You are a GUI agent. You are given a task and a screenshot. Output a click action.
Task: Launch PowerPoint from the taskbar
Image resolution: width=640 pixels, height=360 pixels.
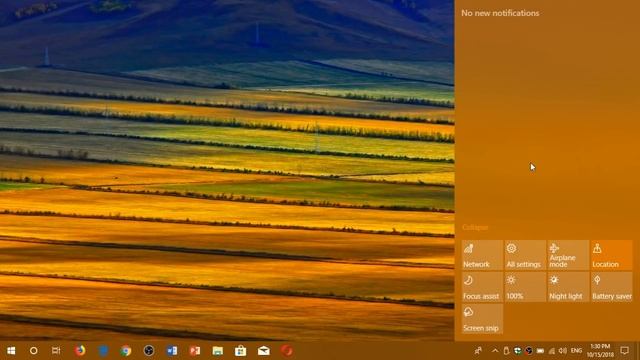click(195, 351)
